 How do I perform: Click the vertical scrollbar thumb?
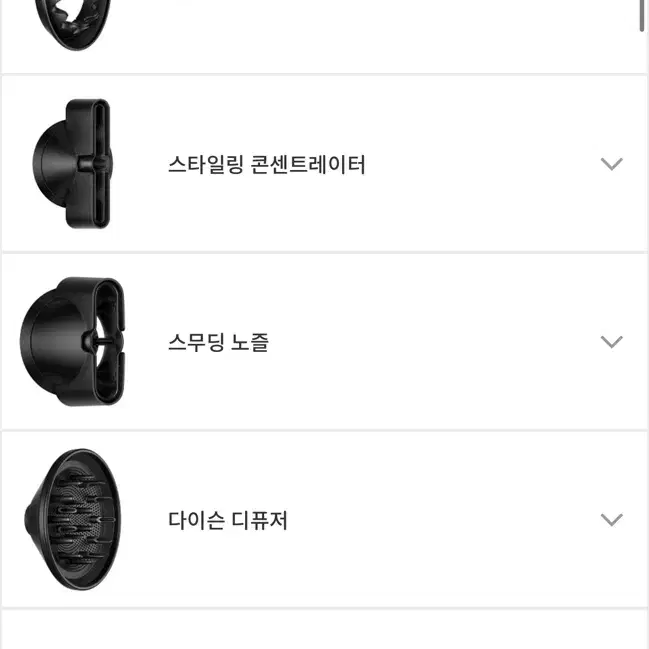click(643, 15)
